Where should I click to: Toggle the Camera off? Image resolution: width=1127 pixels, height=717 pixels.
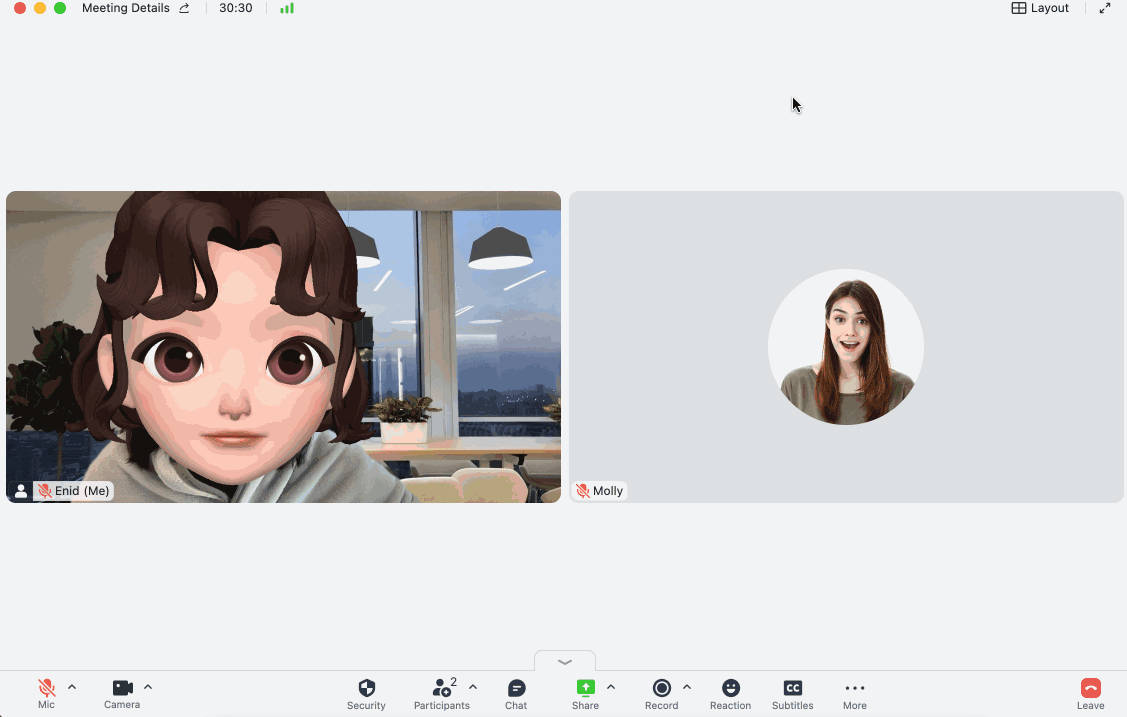point(120,689)
